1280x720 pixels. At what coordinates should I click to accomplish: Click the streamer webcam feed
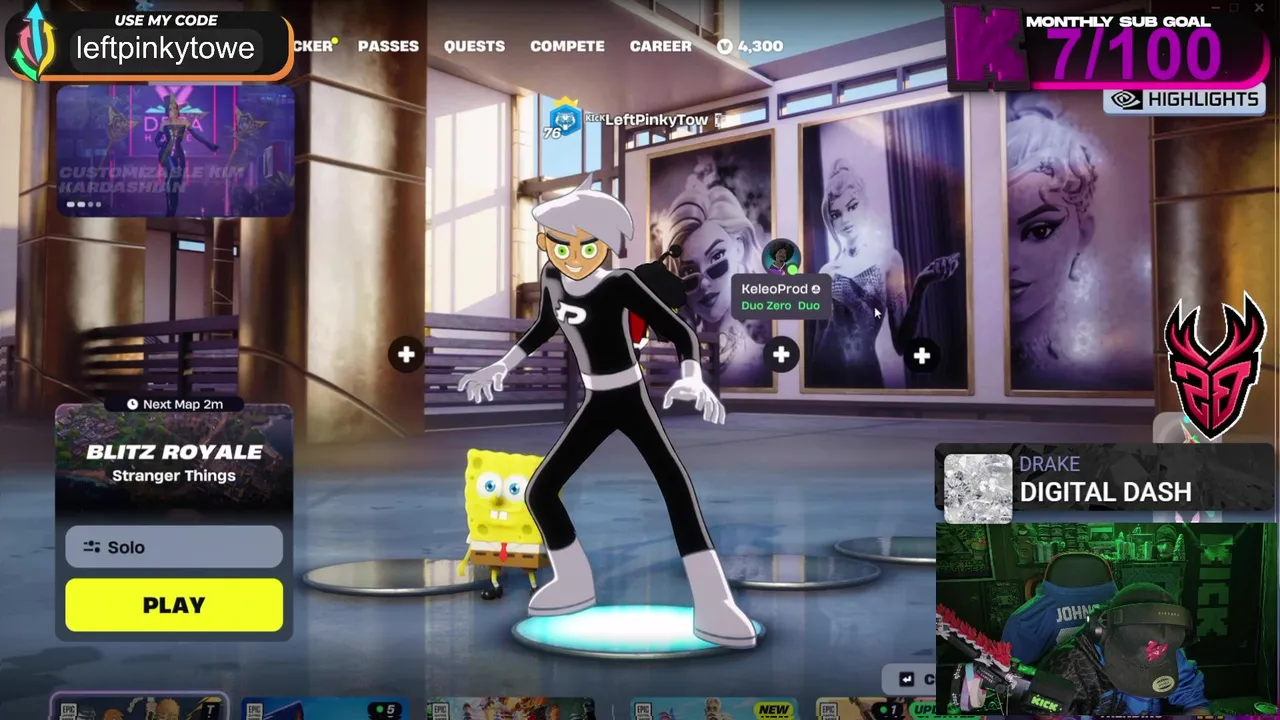click(1106, 620)
